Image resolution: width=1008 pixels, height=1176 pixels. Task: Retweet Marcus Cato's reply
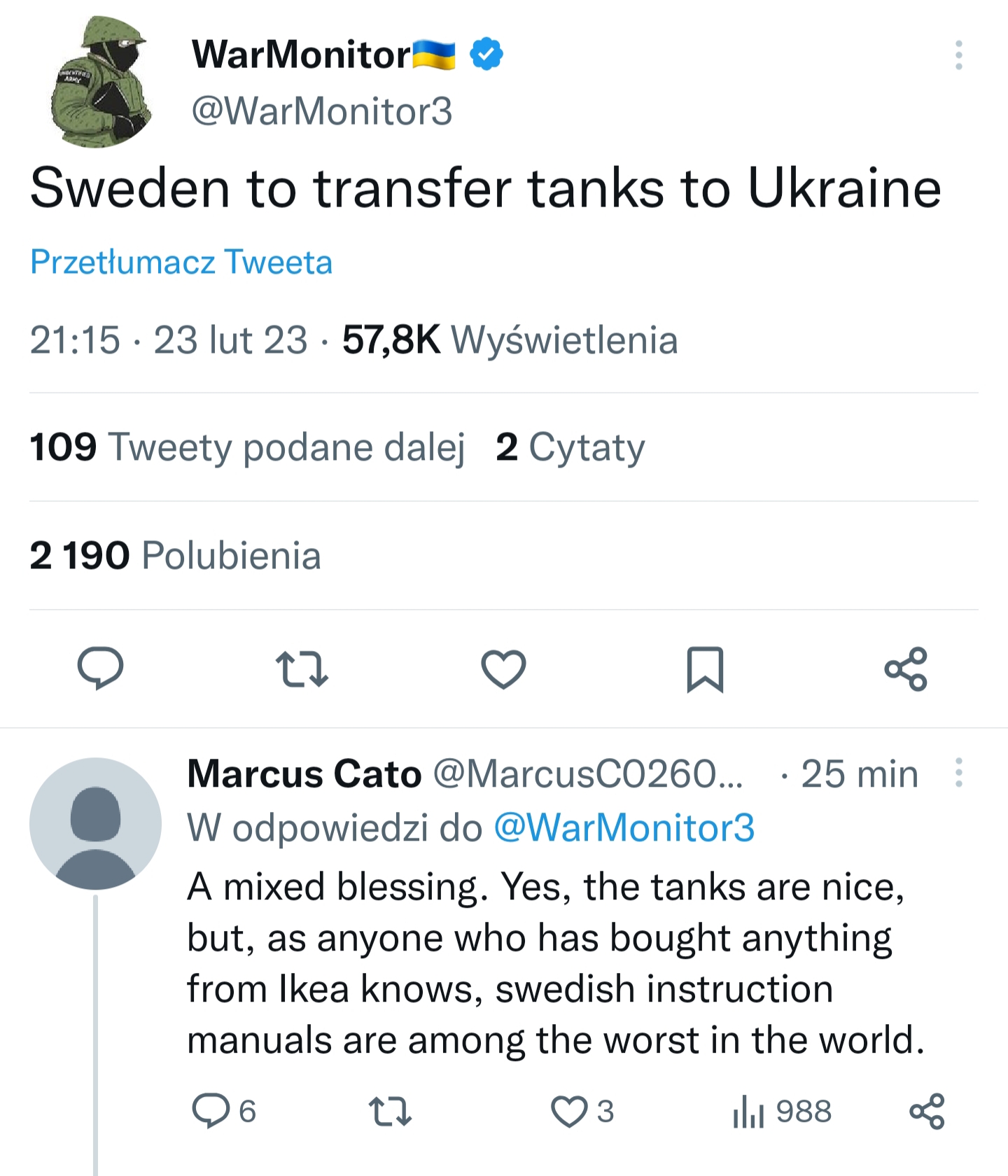click(390, 1111)
